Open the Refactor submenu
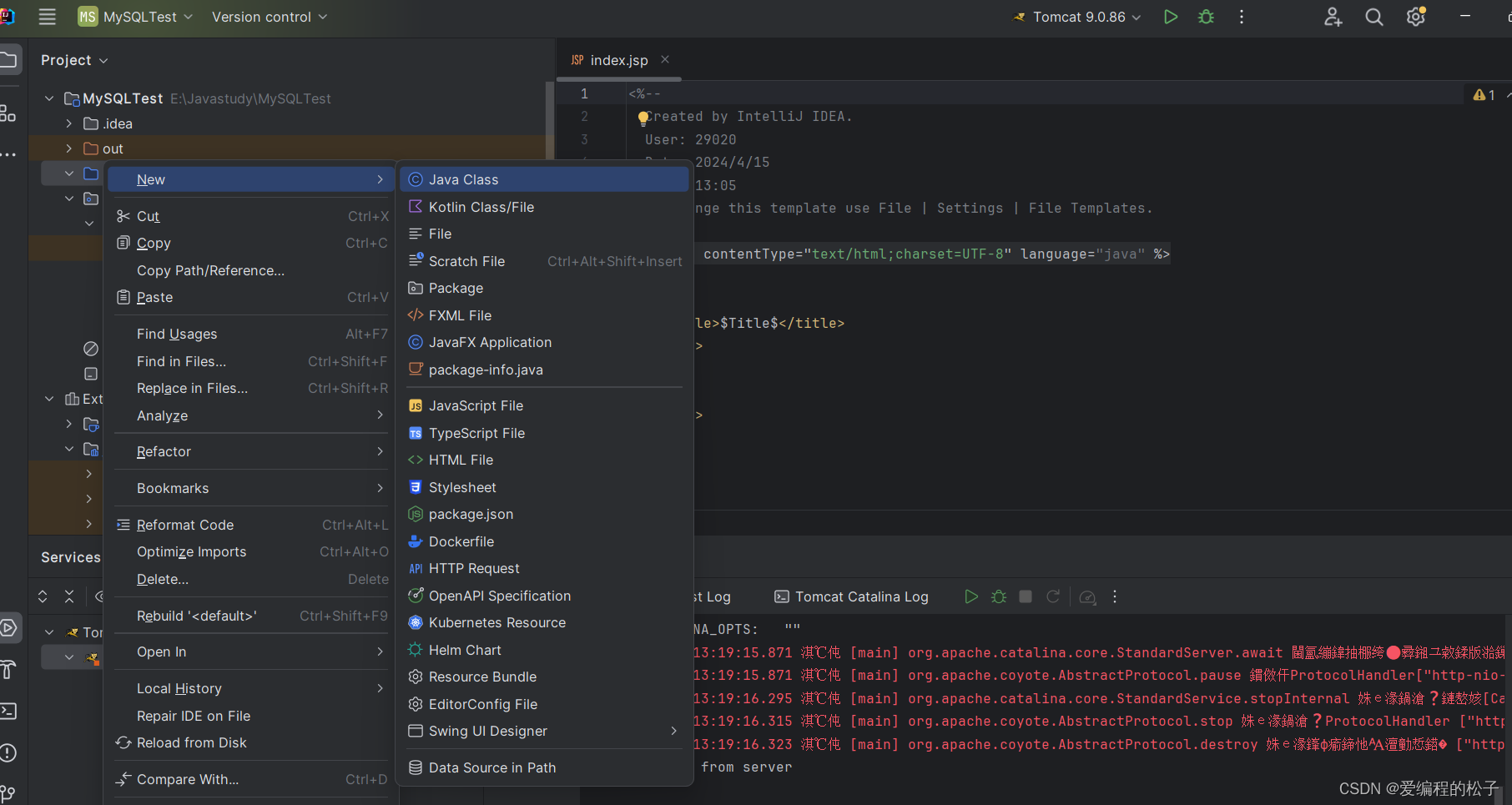This screenshot has height=805, width=1512. (251, 451)
